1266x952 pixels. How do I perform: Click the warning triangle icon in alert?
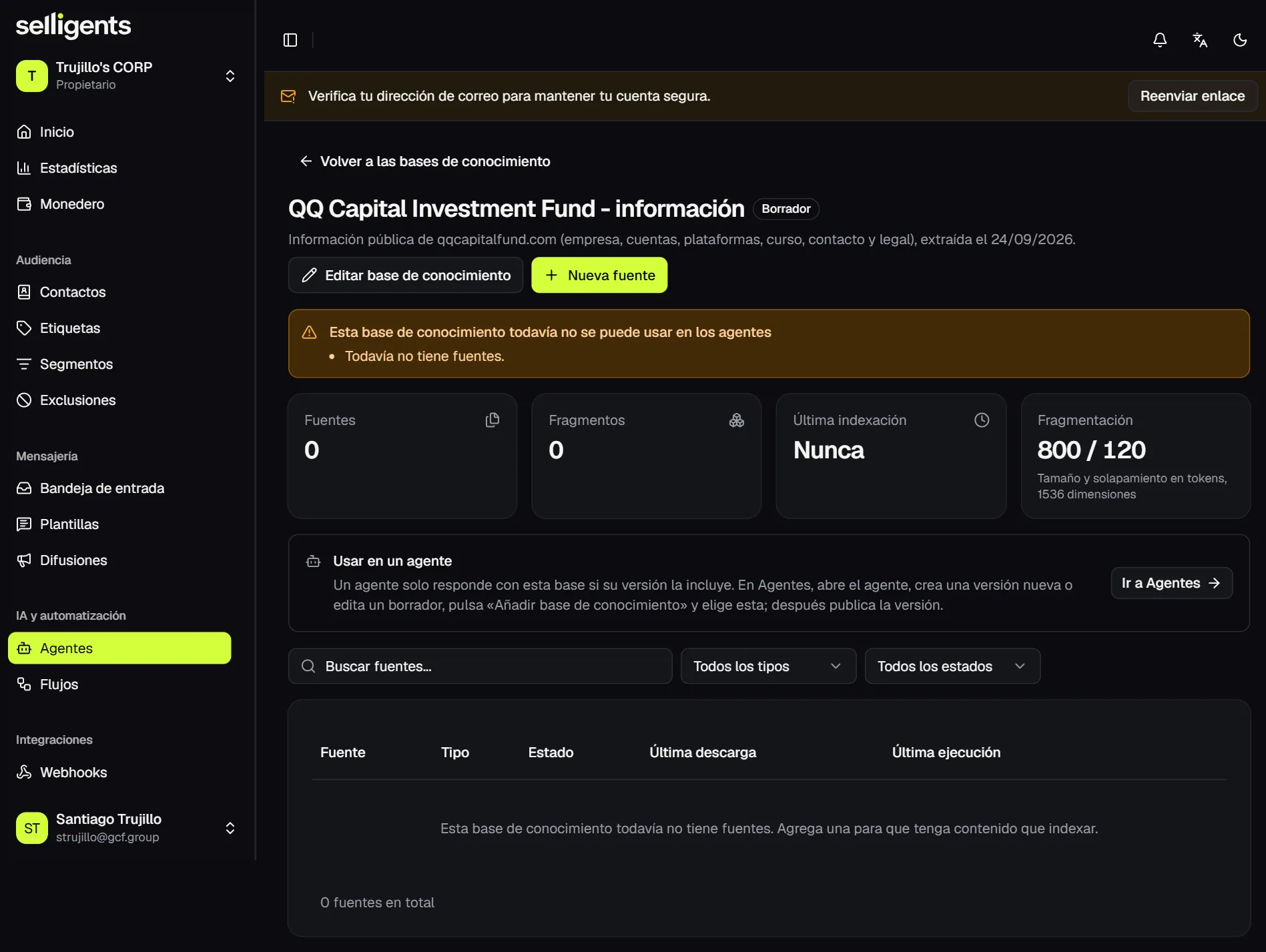(310, 332)
